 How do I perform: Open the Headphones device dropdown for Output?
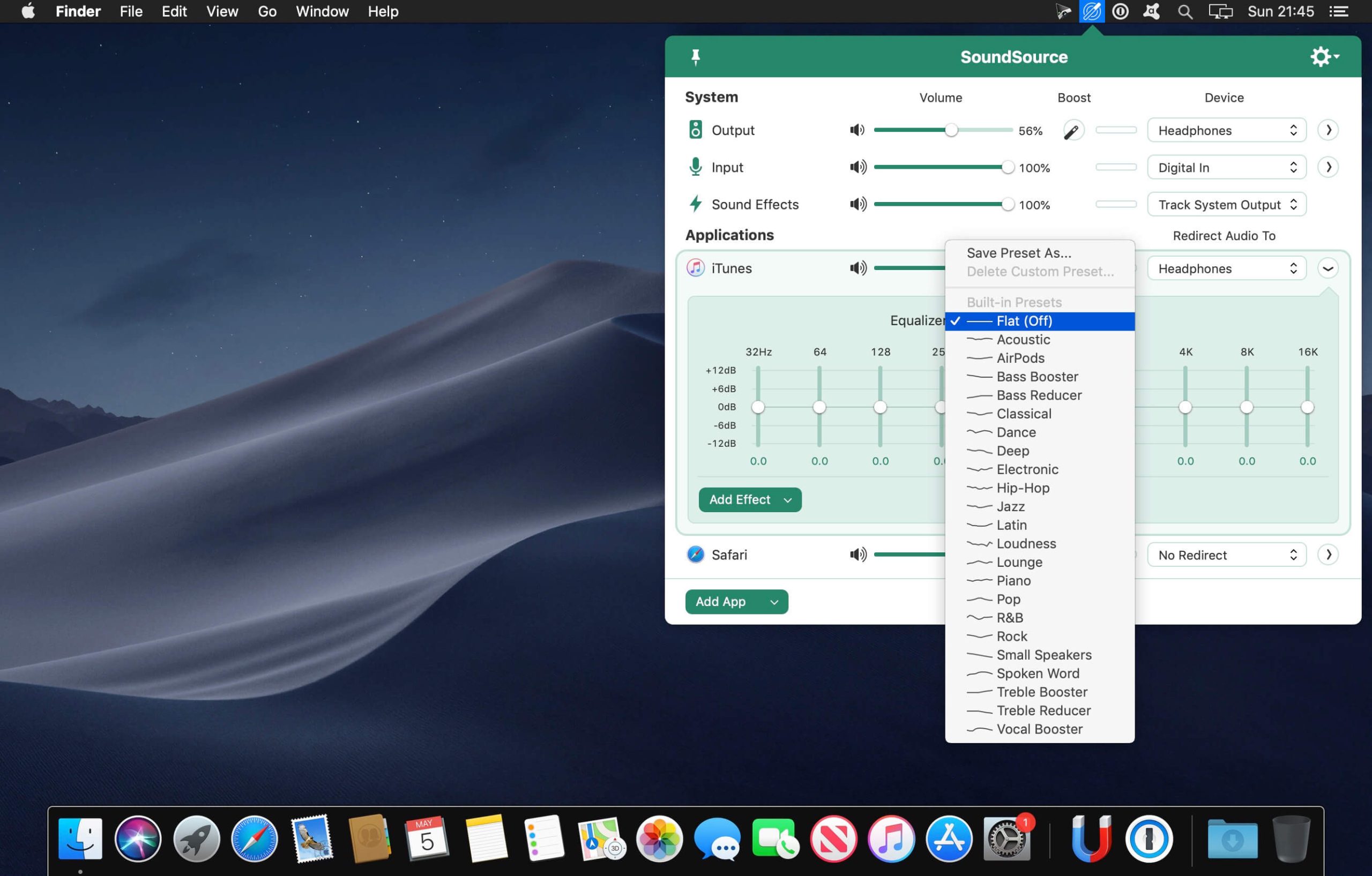click(1226, 130)
